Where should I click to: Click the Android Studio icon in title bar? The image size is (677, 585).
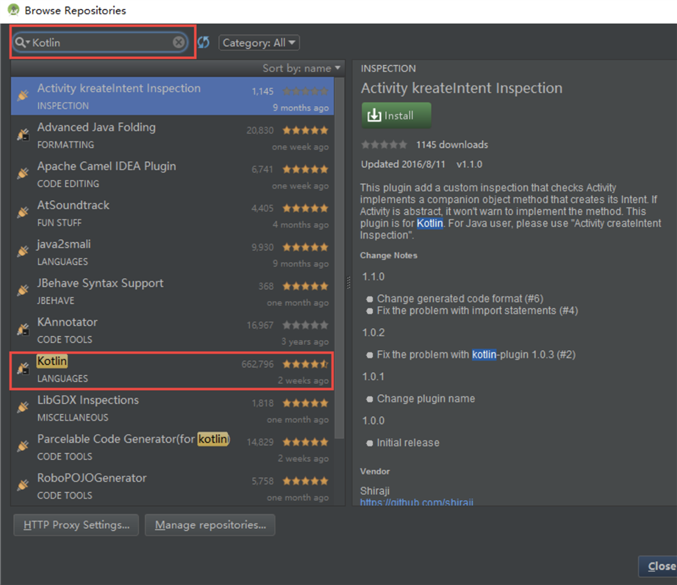(13, 9)
